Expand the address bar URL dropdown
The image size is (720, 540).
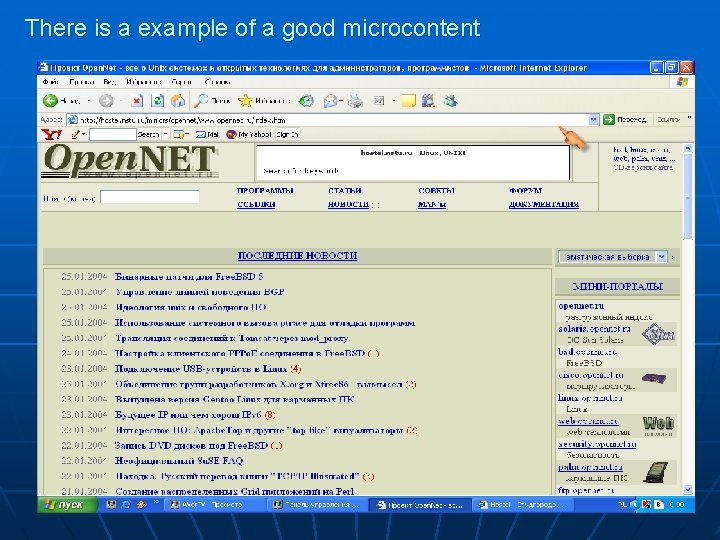[593, 120]
